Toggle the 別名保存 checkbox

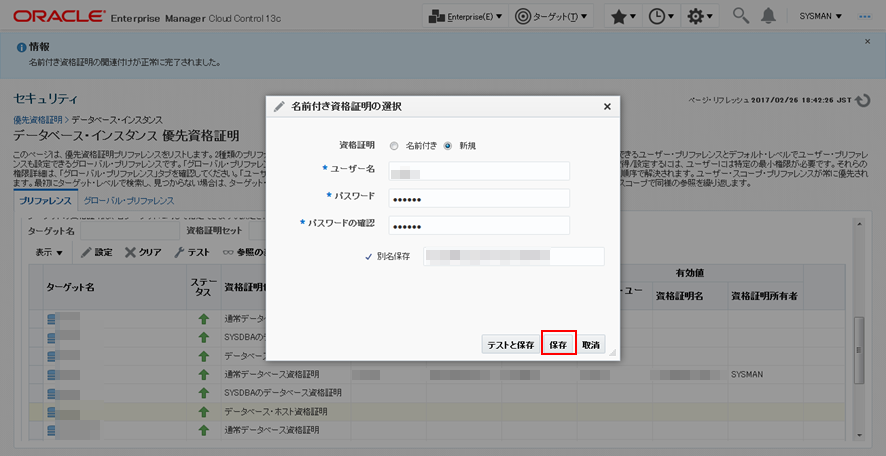[x=368, y=256]
